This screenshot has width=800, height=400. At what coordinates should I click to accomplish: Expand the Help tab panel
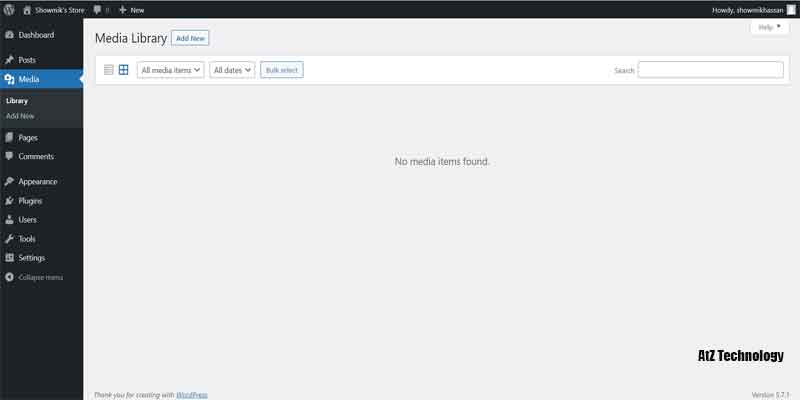(x=769, y=27)
